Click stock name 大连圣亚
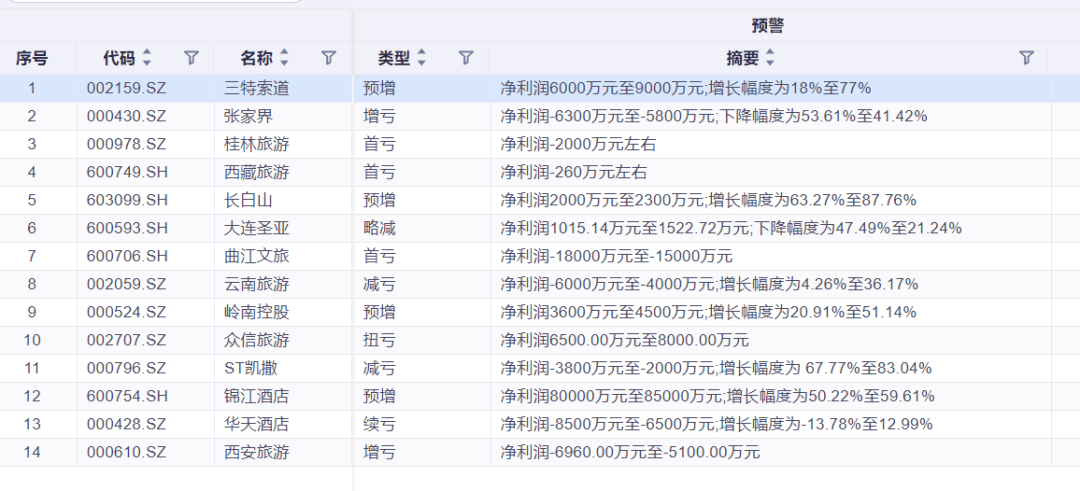The image size is (1080, 491). pos(256,228)
